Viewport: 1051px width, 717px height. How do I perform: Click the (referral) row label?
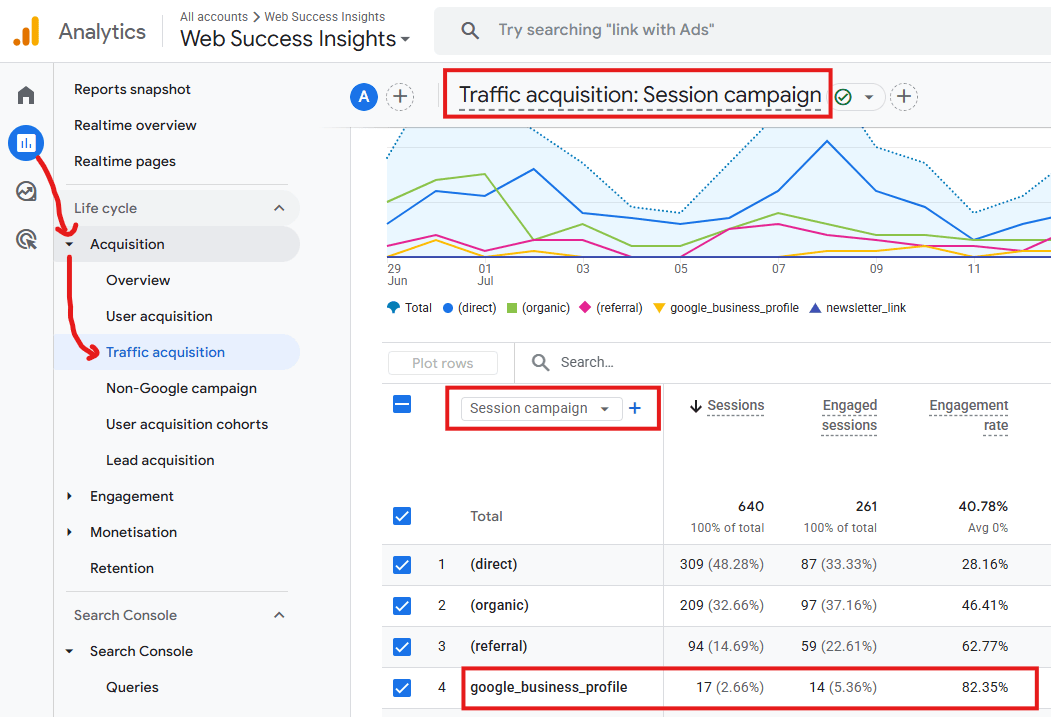499,647
